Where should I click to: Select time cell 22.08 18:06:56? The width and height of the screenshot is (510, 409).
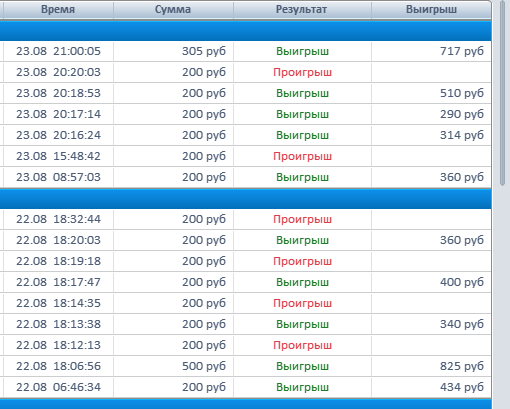tap(58, 366)
